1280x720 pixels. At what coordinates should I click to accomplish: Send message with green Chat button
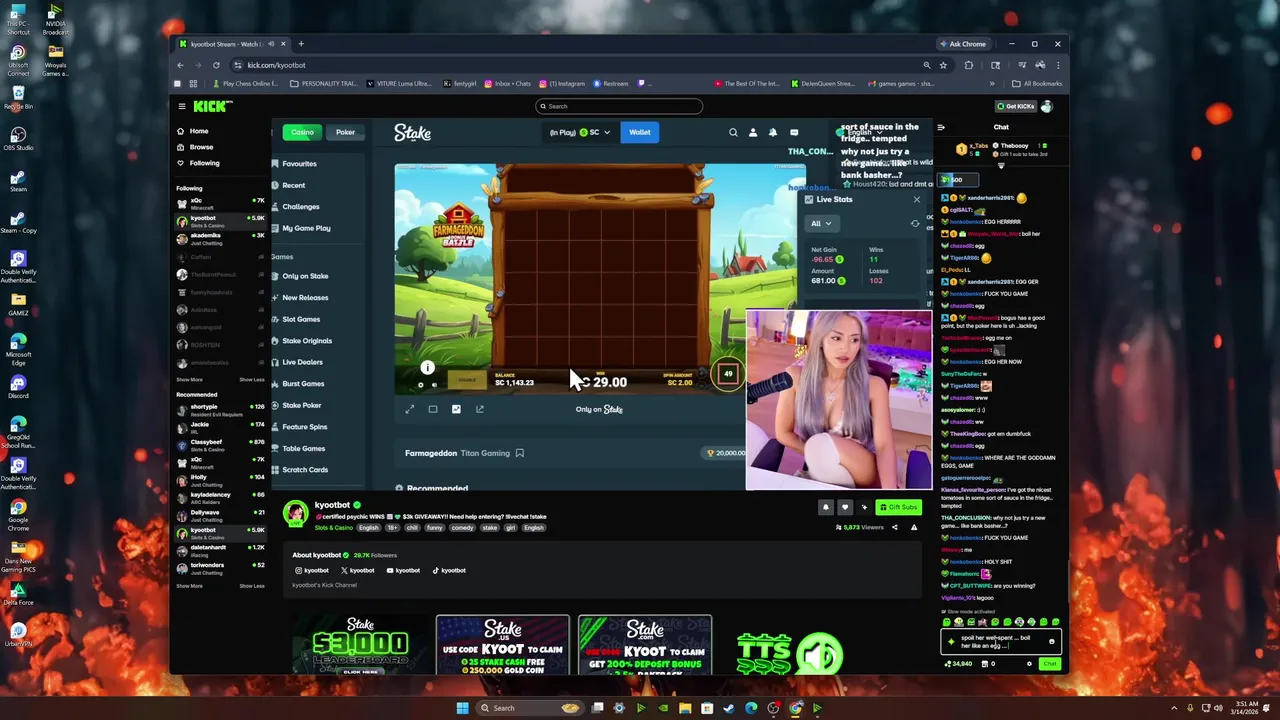pos(1049,664)
